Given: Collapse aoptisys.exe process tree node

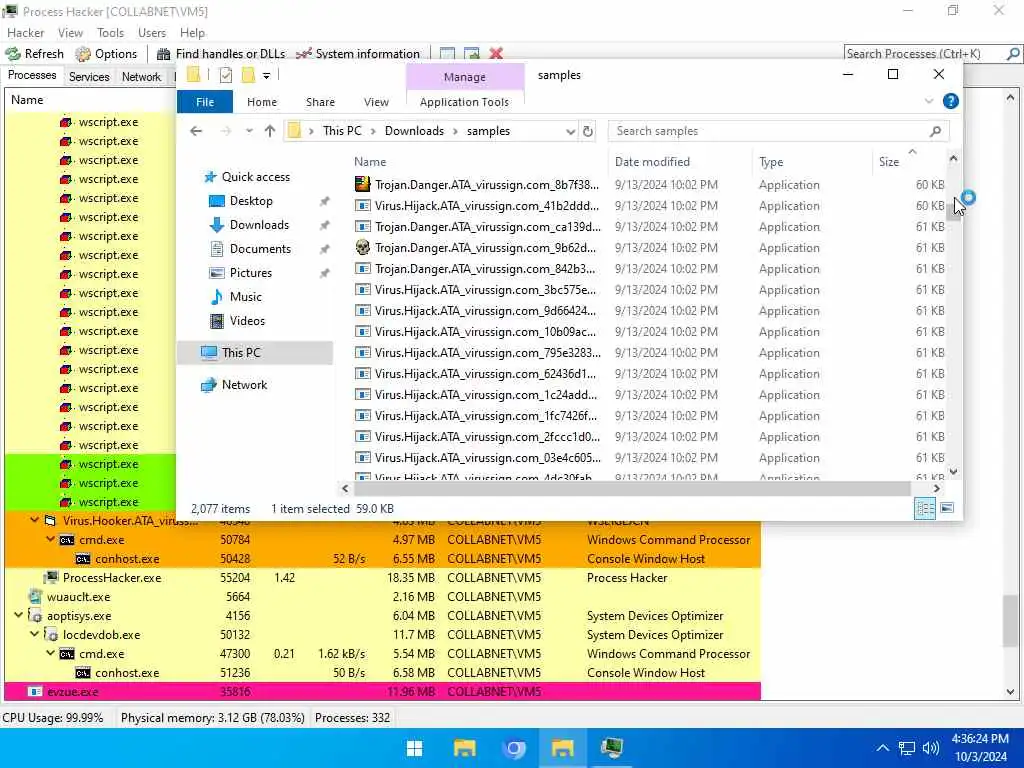Looking at the screenshot, I should click(18, 615).
